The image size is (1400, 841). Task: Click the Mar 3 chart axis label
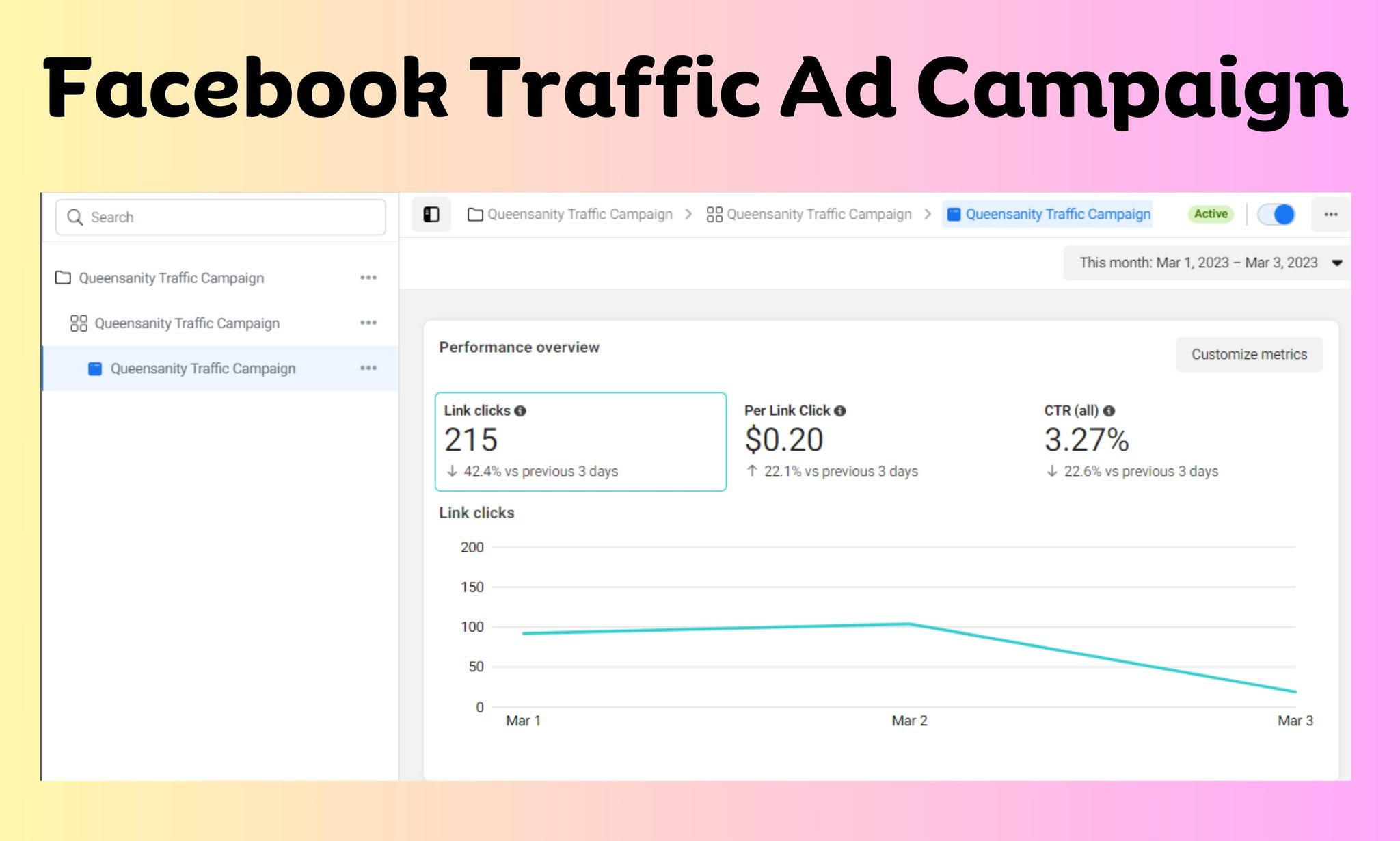tap(1295, 721)
